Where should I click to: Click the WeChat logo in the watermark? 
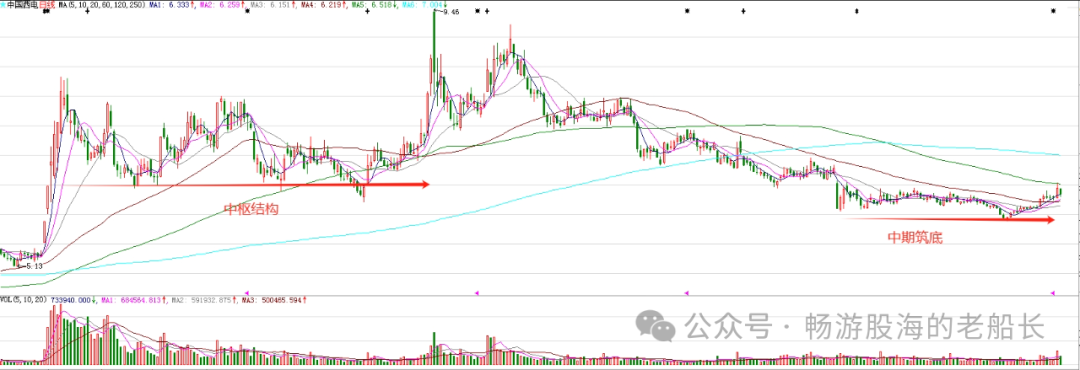[x=655, y=324]
